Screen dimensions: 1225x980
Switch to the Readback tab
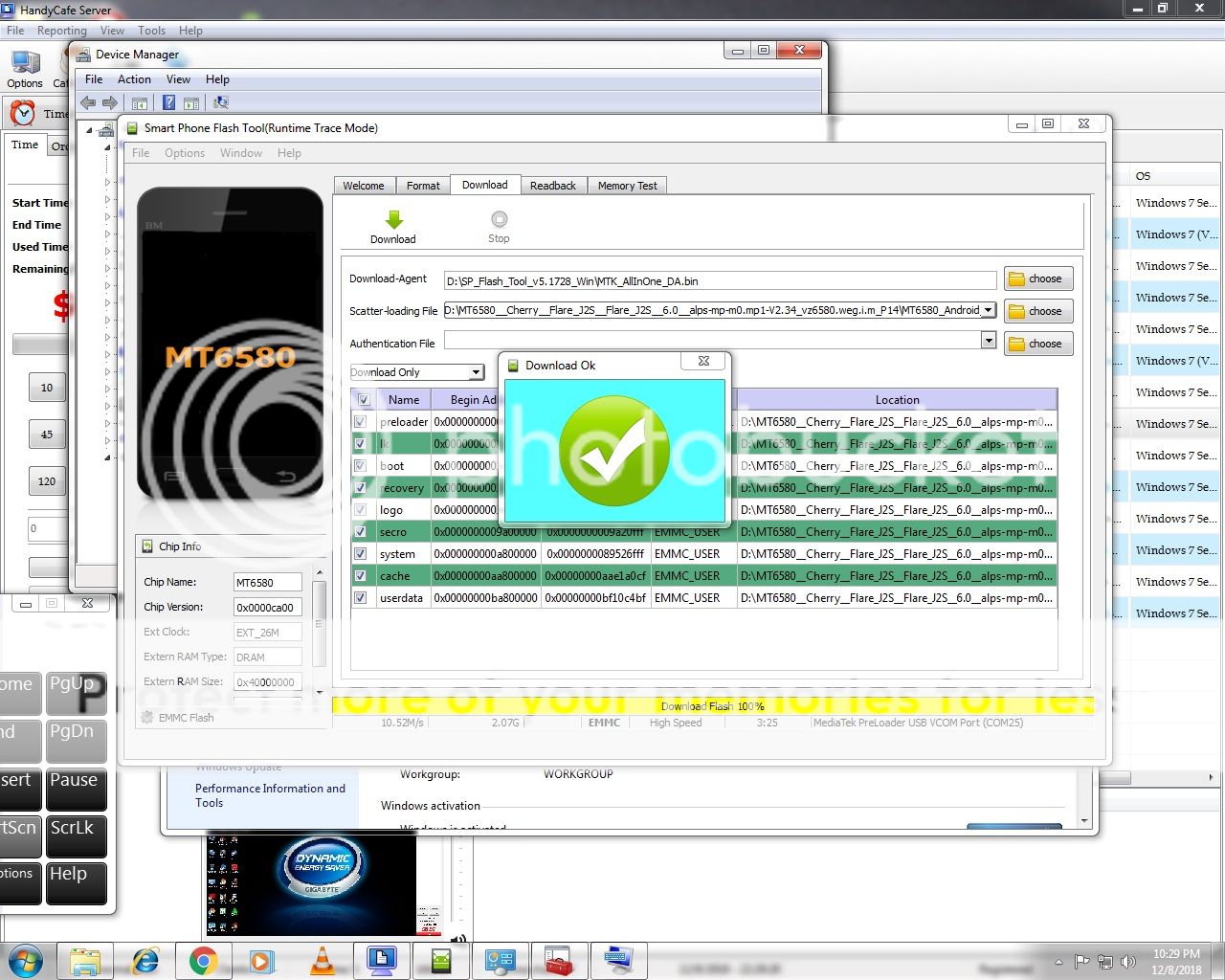click(x=552, y=186)
